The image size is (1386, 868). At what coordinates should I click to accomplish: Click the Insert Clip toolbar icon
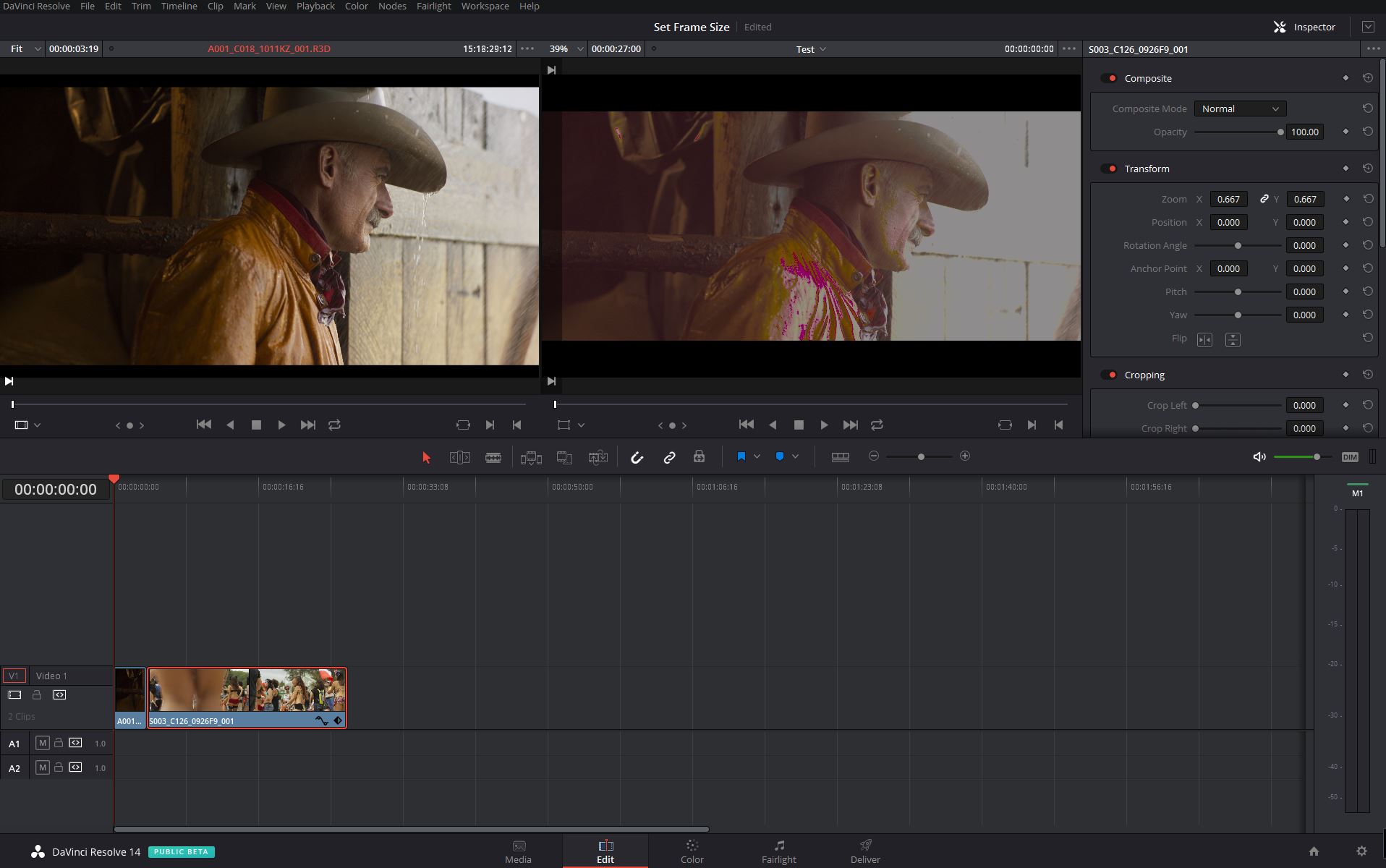coord(531,457)
